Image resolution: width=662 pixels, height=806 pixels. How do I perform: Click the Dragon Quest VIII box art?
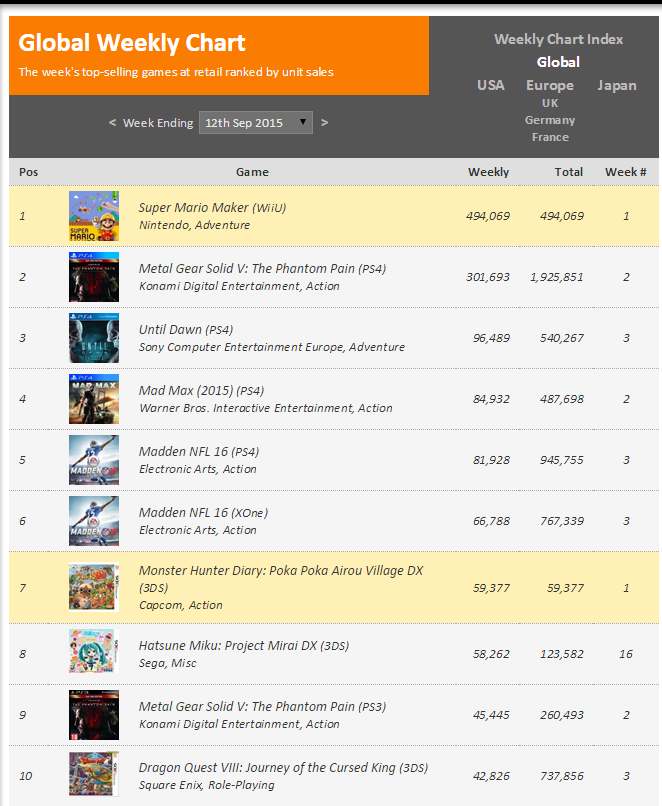[94, 774]
